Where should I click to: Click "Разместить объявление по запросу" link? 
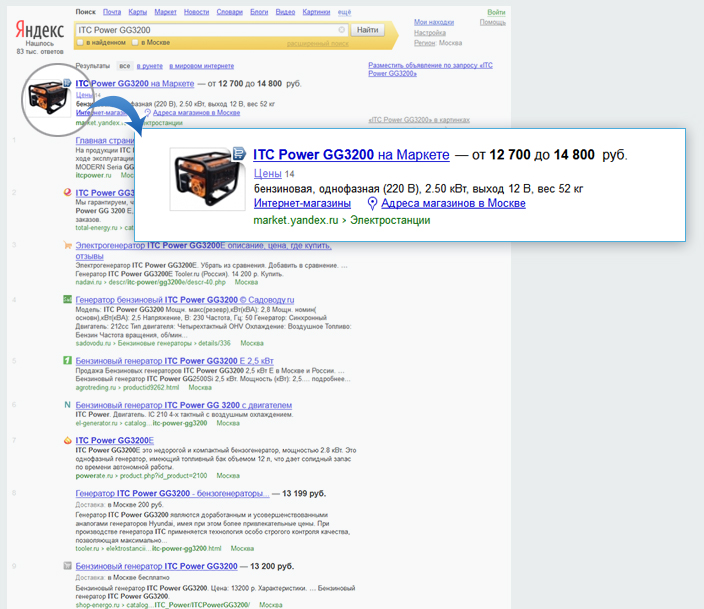[x=430, y=69]
